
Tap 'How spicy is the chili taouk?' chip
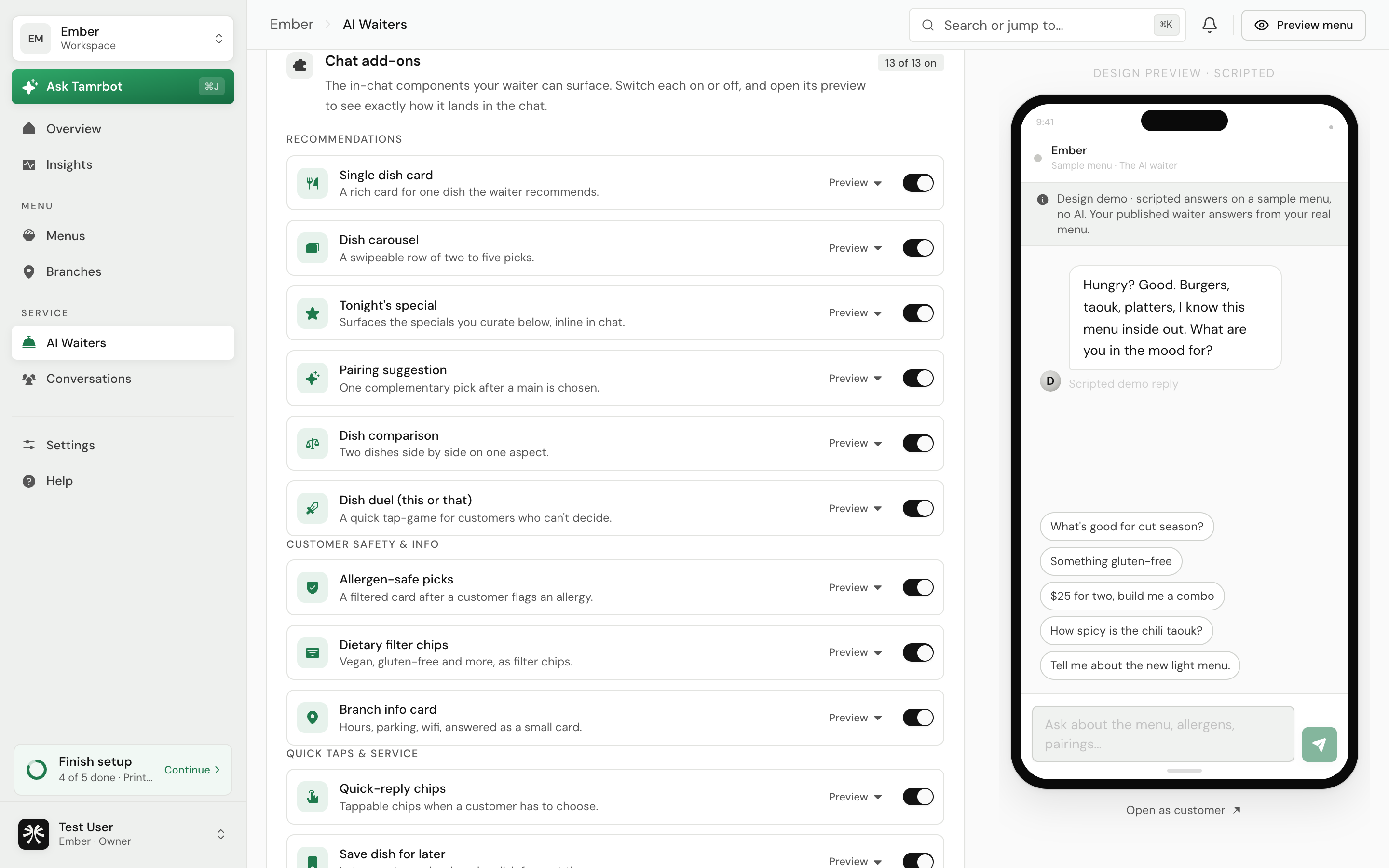pos(1126,631)
